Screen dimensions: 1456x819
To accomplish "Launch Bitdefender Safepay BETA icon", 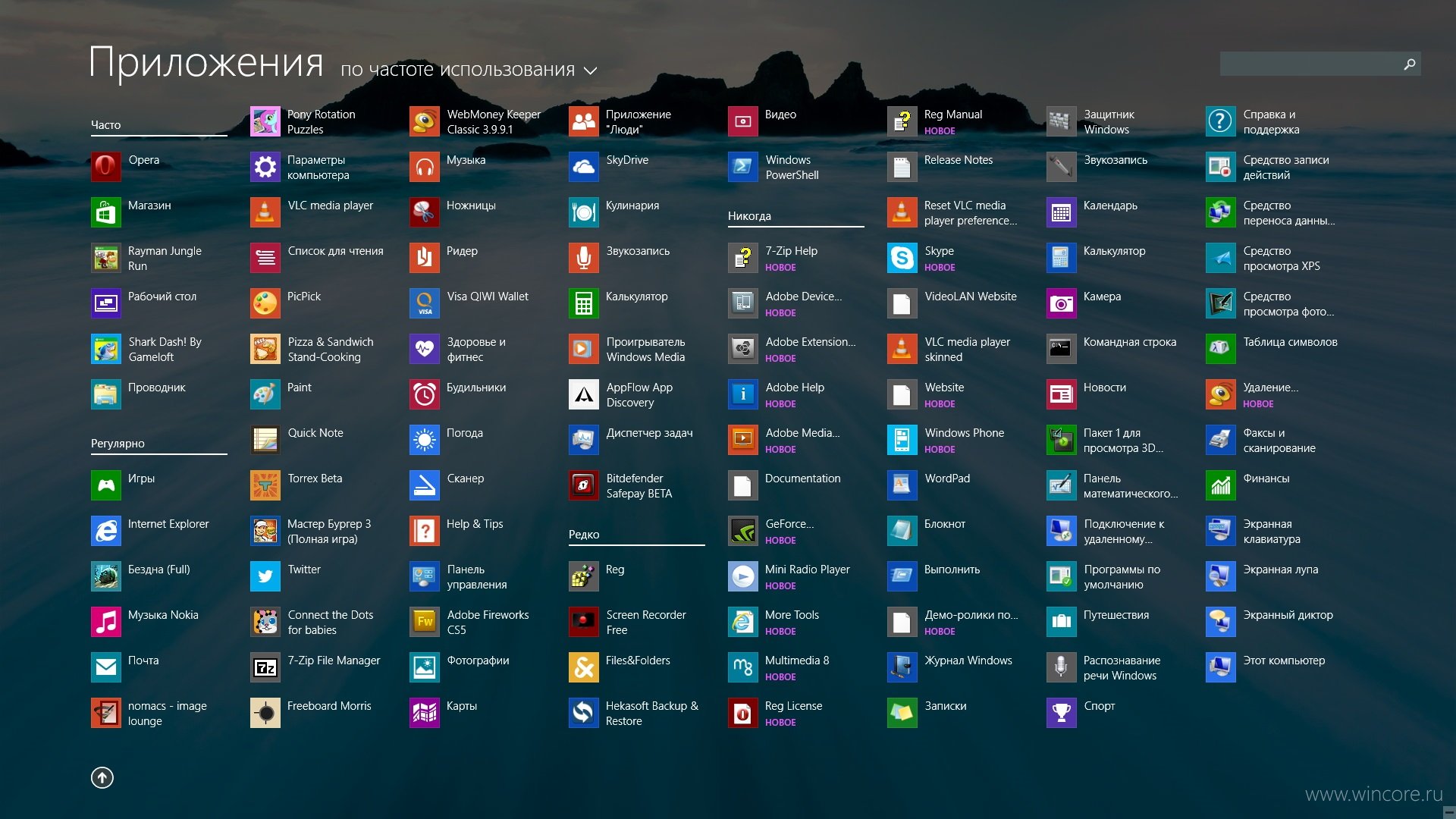I will pos(584,485).
